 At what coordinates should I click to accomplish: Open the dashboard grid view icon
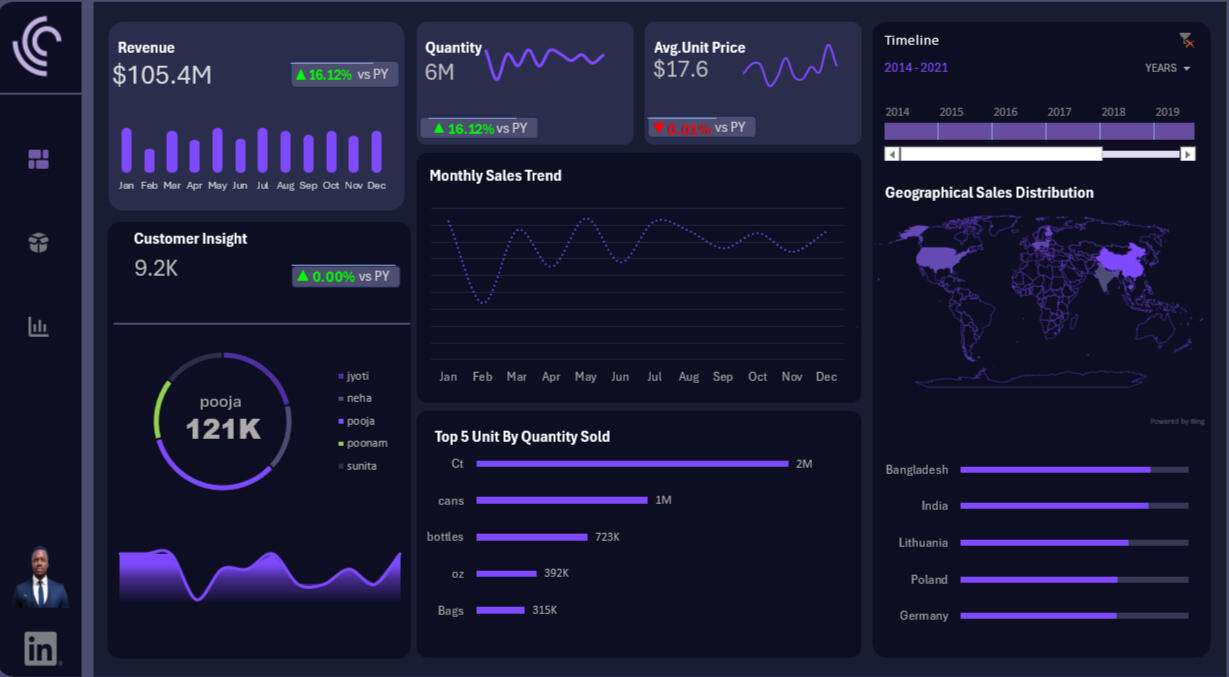[x=39, y=159]
